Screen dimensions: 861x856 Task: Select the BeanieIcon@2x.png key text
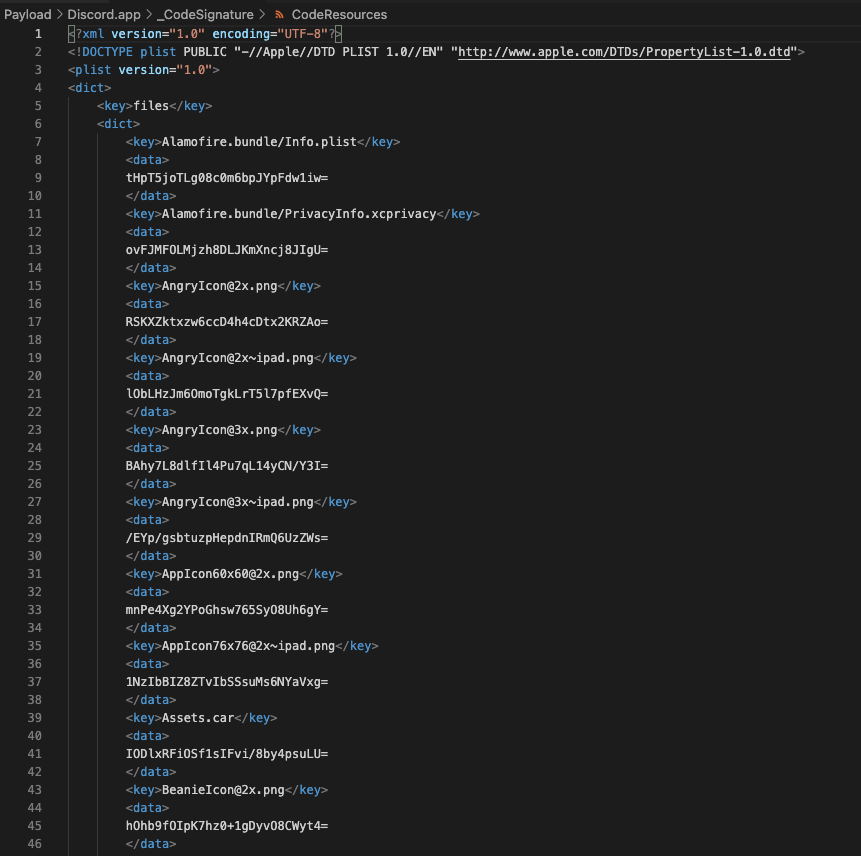223,790
